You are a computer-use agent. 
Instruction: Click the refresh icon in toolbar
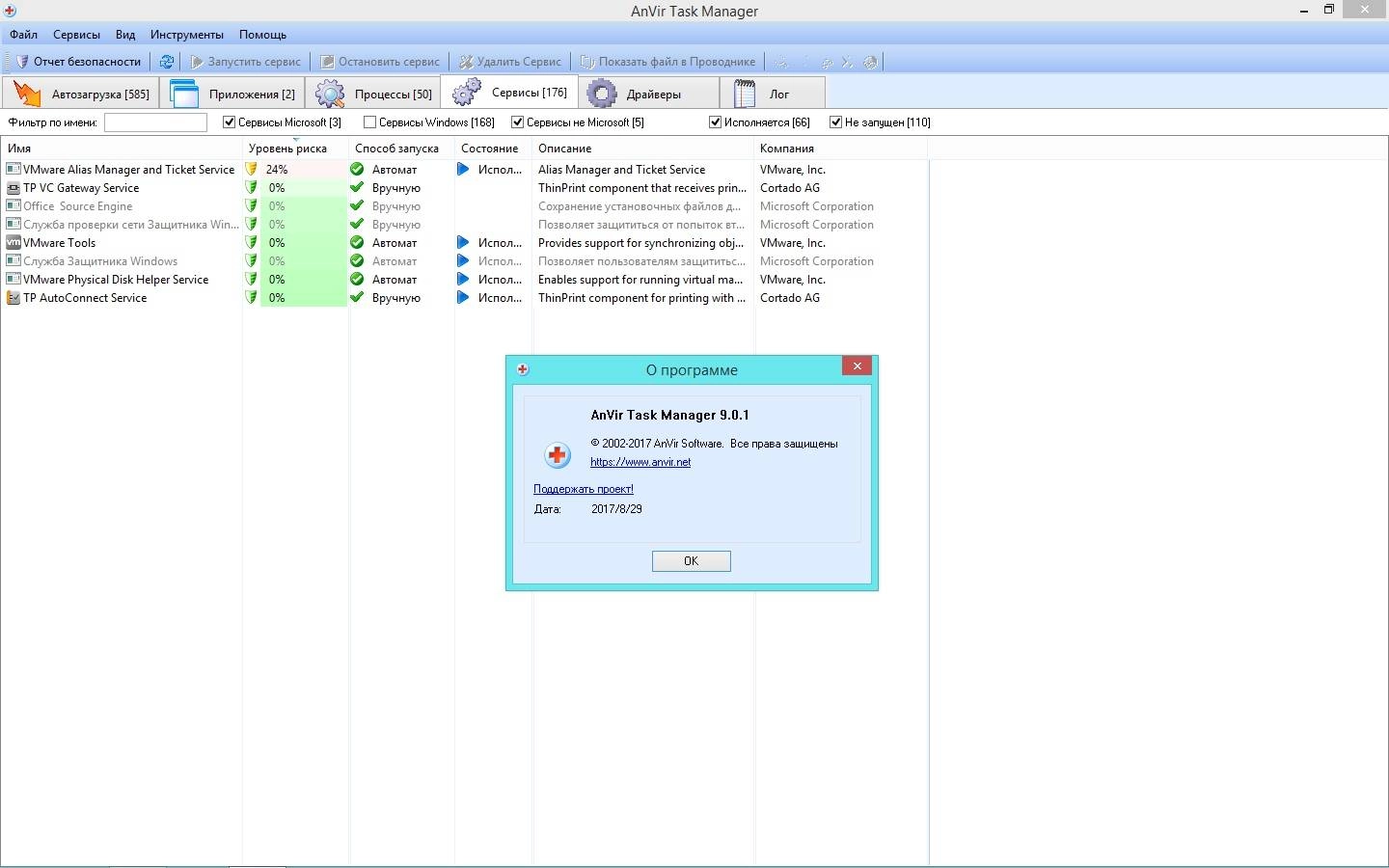click(166, 61)
